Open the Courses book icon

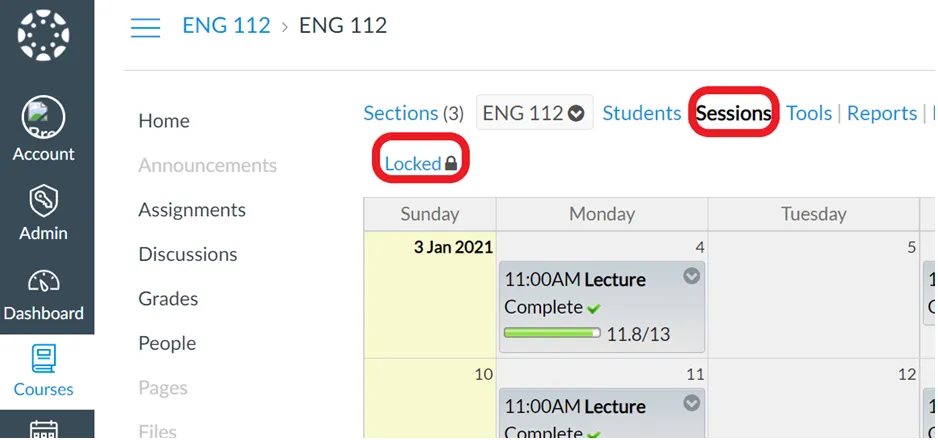43,359
